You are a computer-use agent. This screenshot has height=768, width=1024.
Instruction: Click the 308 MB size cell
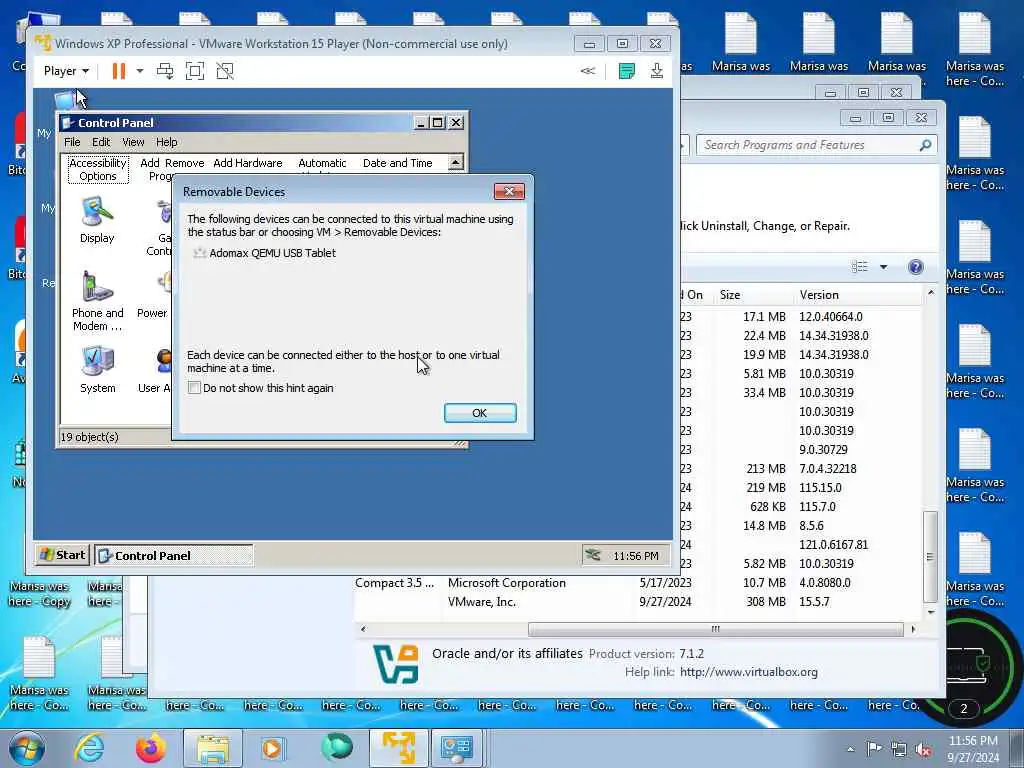click(766, 601)
